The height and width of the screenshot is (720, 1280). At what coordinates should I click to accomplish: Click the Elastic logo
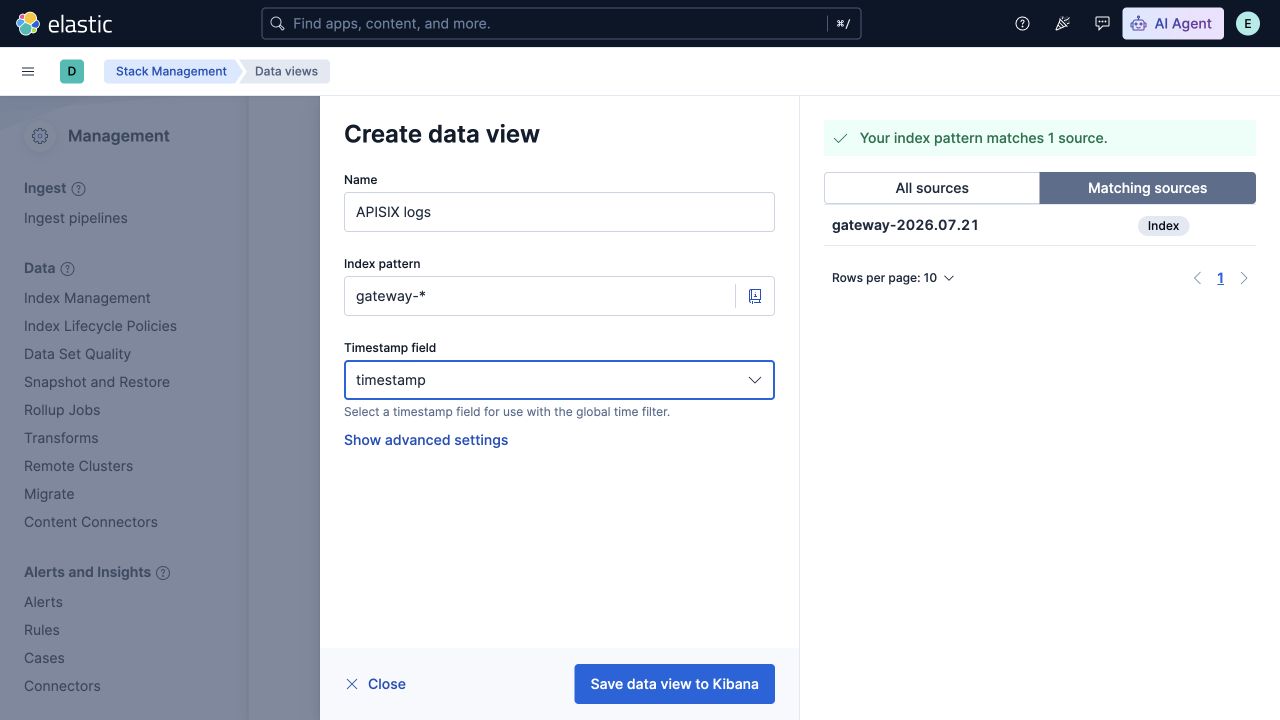click(x=64, y=23)
